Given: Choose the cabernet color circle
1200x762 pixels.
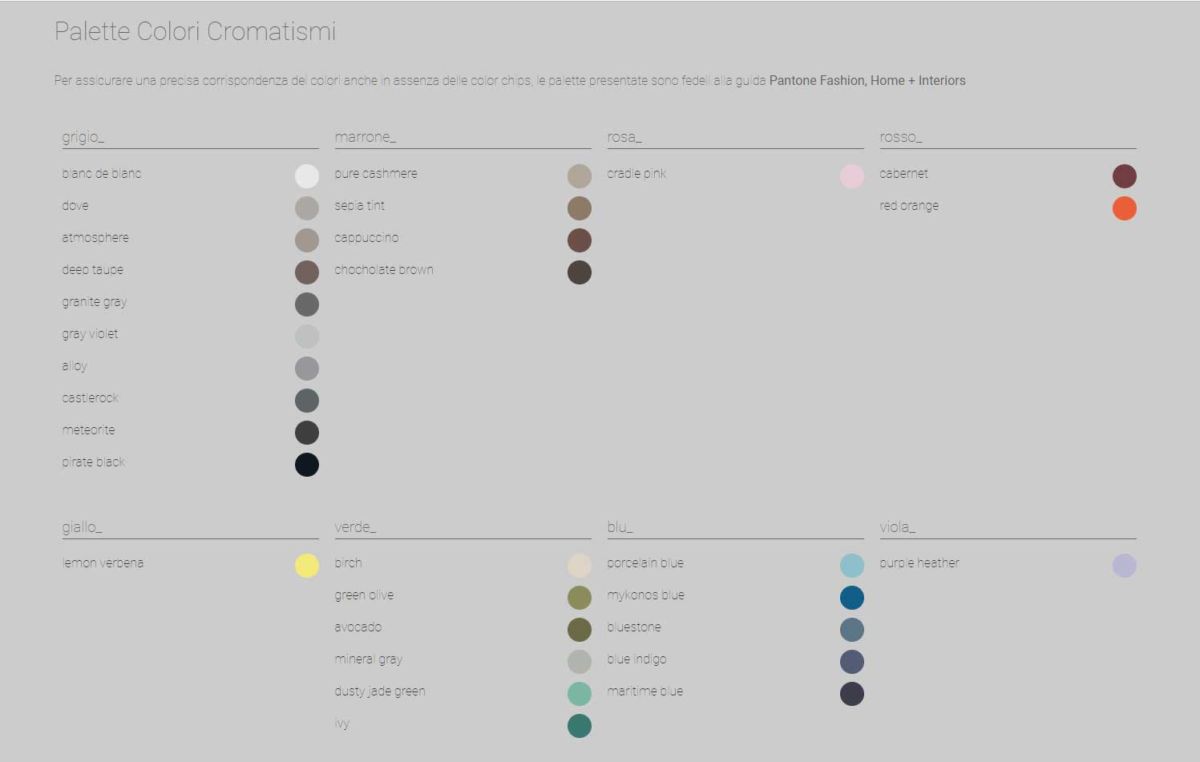Looking at the screenshot, I should (1124, 177).
